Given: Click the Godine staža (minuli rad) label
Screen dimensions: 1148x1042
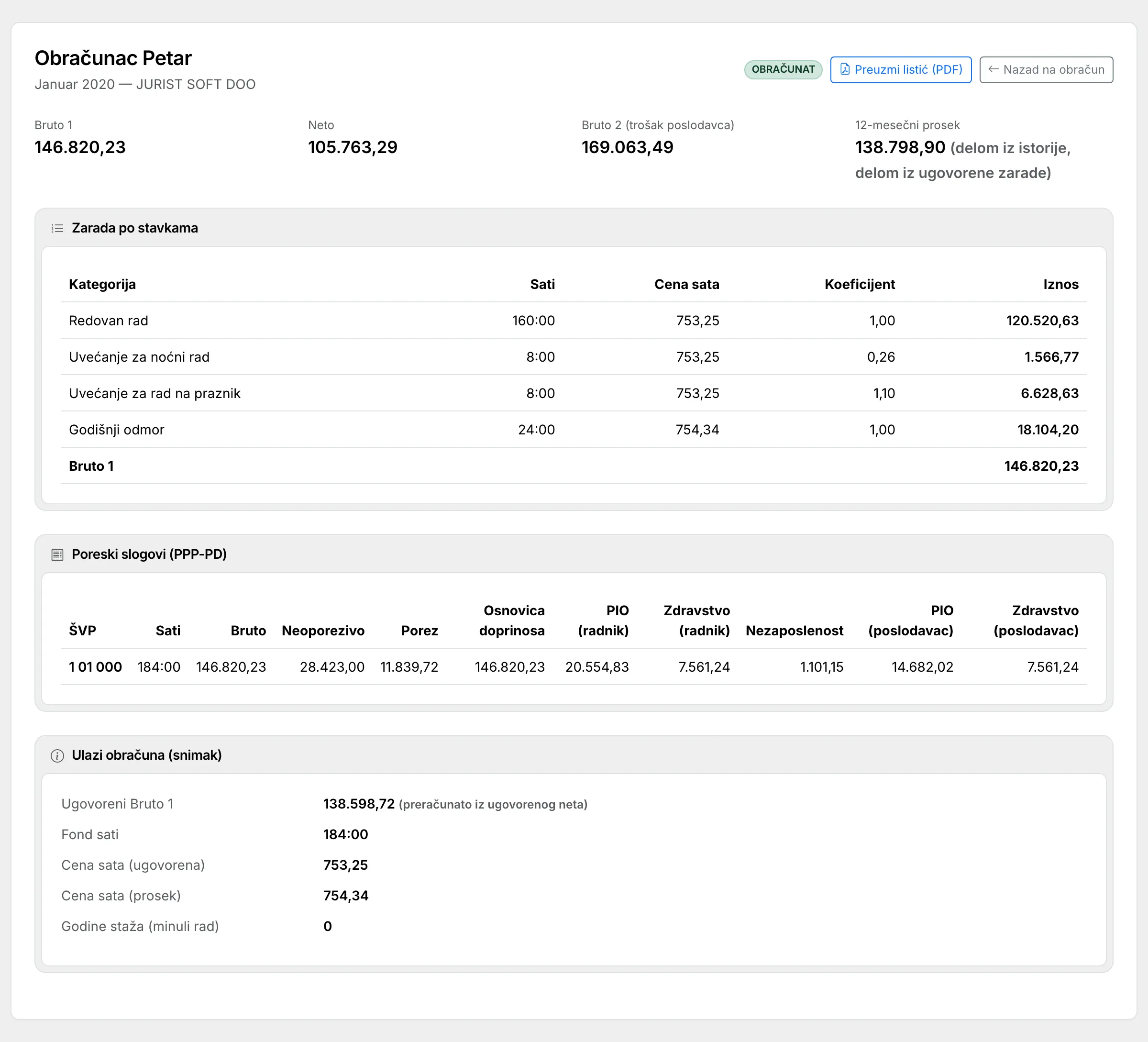Looking at the screenshot, I should [140, 926].
